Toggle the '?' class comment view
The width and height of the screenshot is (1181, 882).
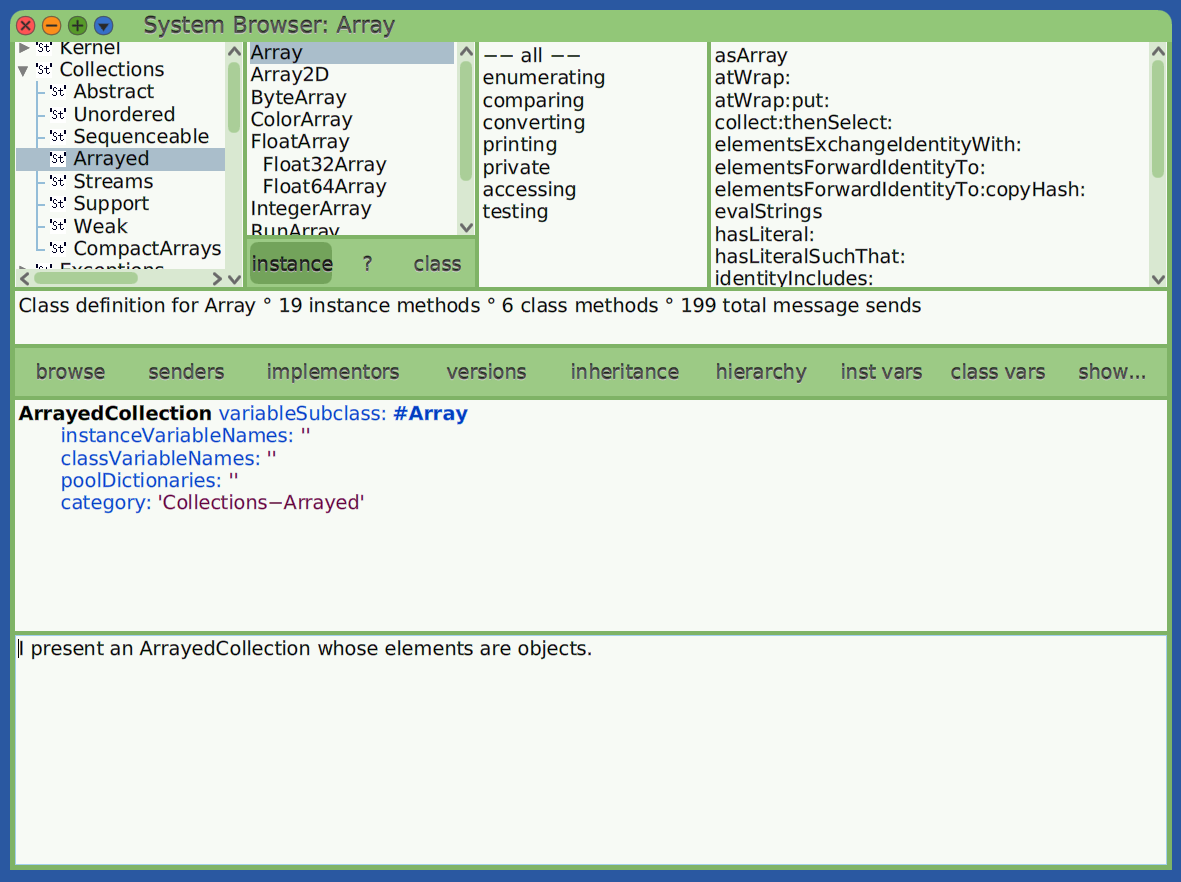(x=367, y=263)
